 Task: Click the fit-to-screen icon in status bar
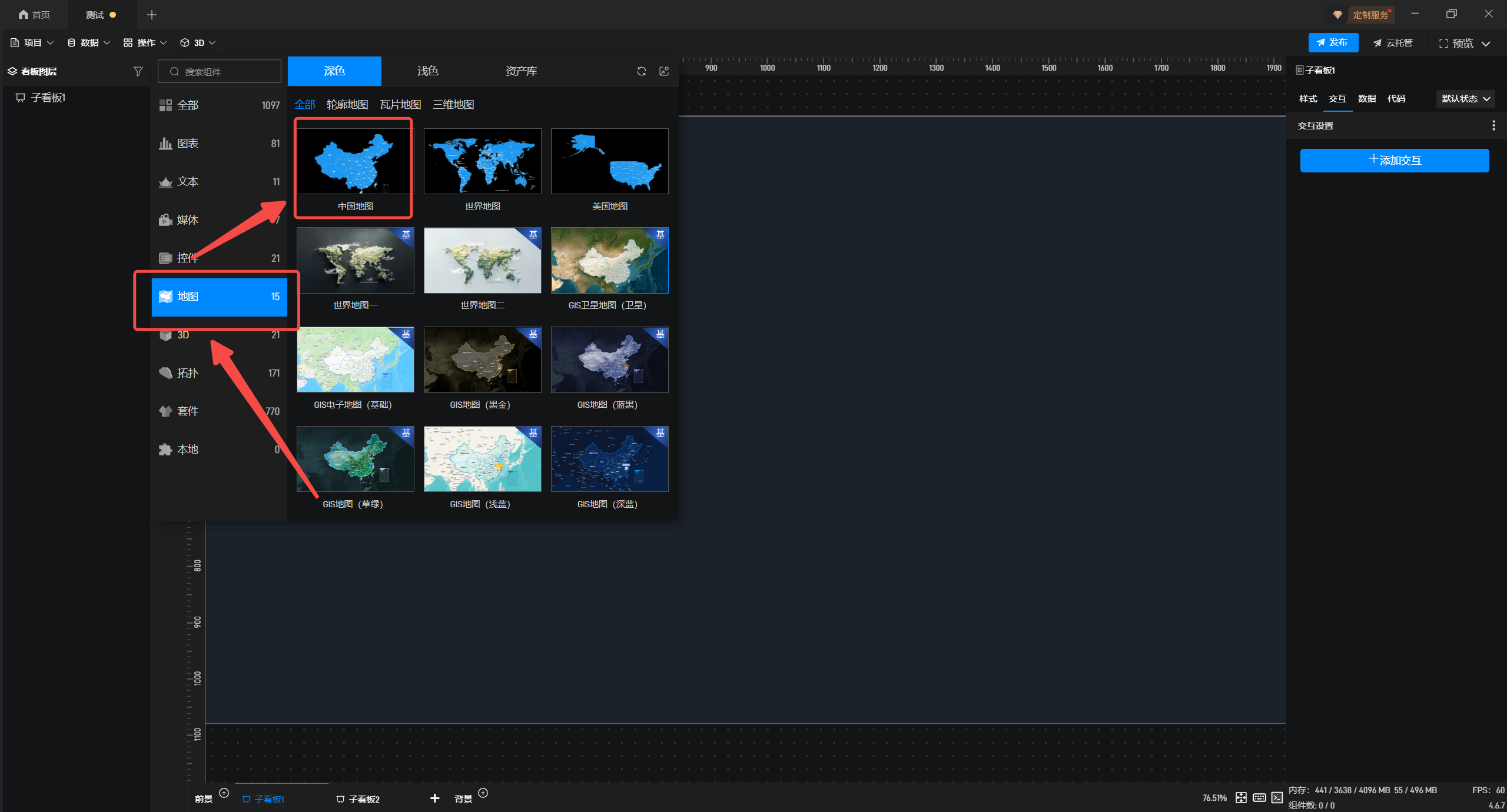1241,797
